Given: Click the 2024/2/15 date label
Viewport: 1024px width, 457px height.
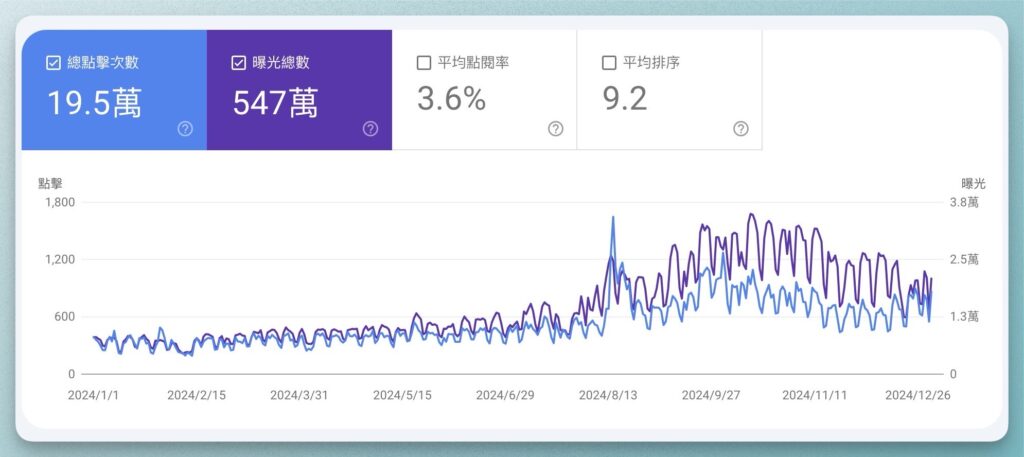Looking at the screenshot, I should [197, 396].
